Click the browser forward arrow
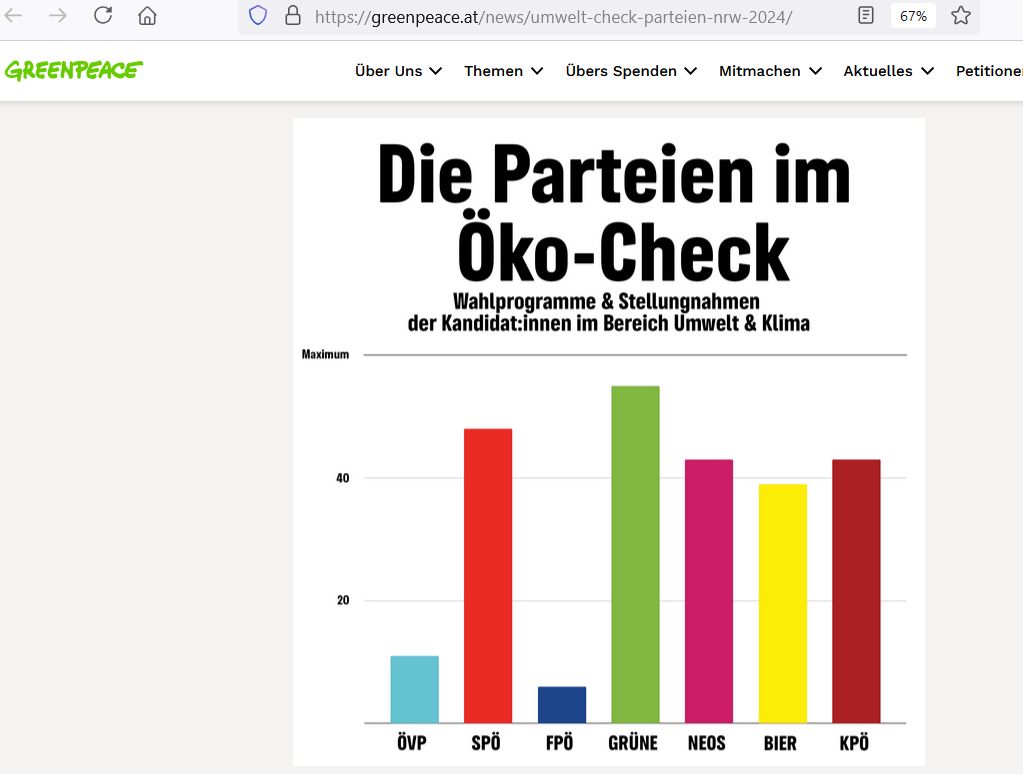 (58, 15)
